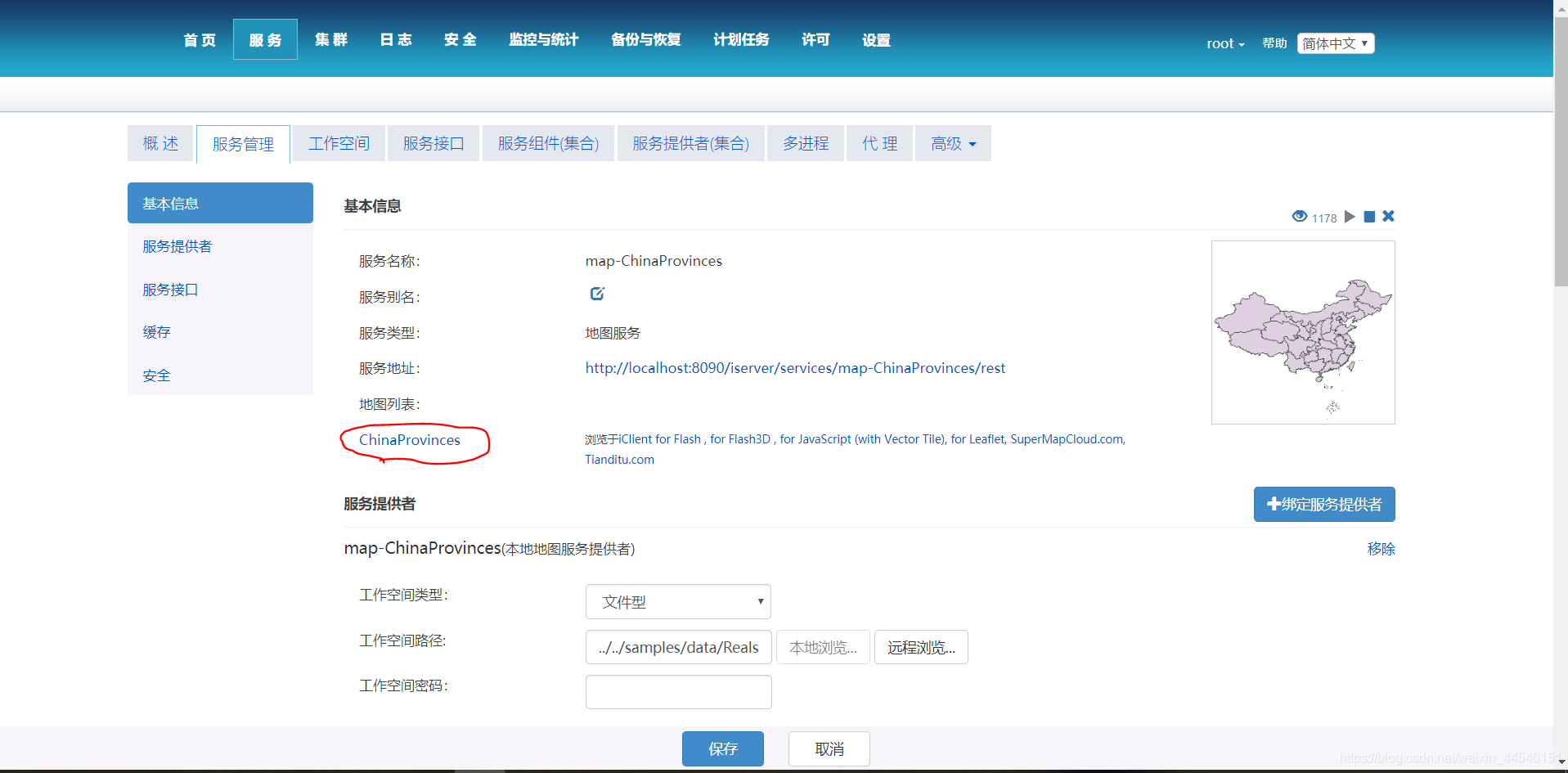
Task: Open the ChinaProvinces map link
Action: (410, 440)
